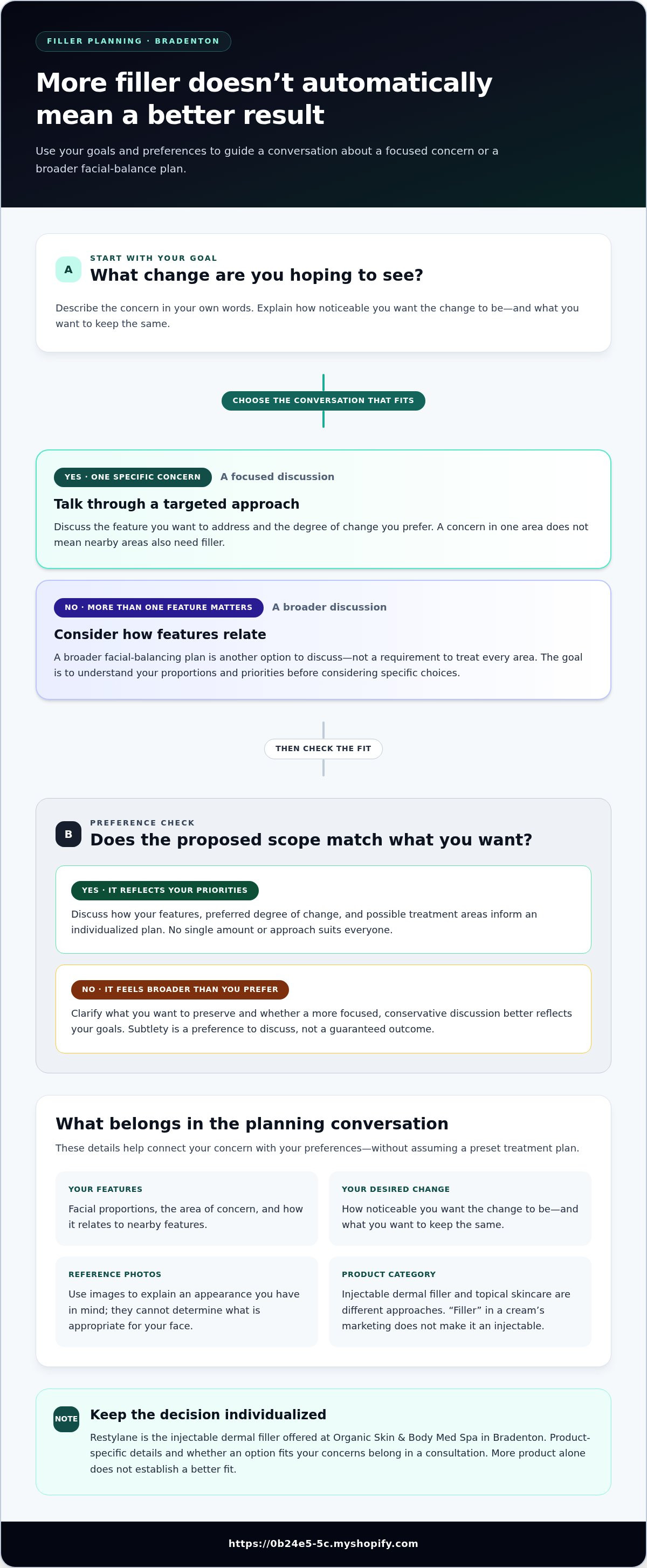The image size is (647, 1568).
Task: Click 'Consider how features relate' heading
Action: (160, 634)
